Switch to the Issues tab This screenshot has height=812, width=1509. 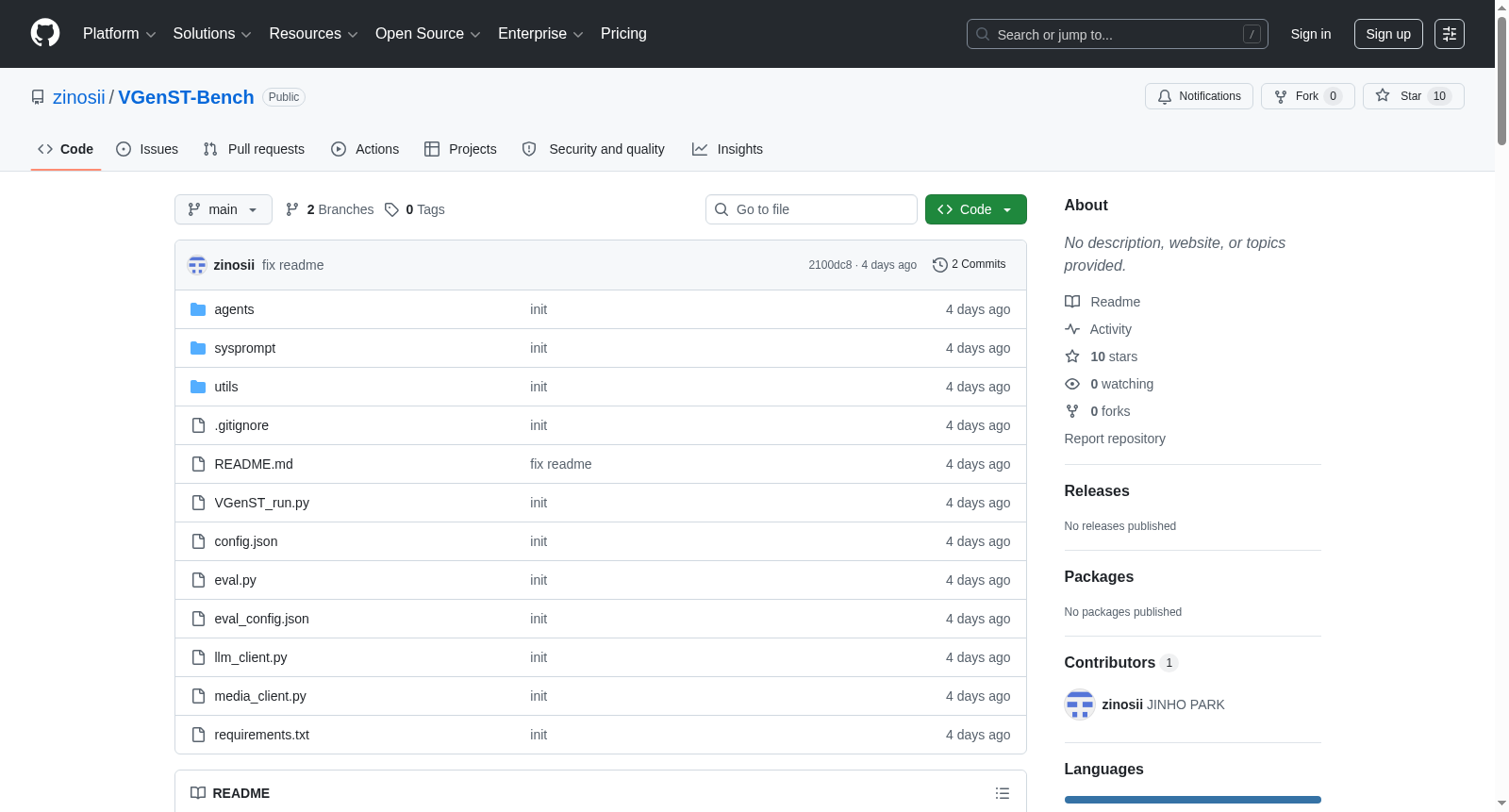(x=147, y=149)
